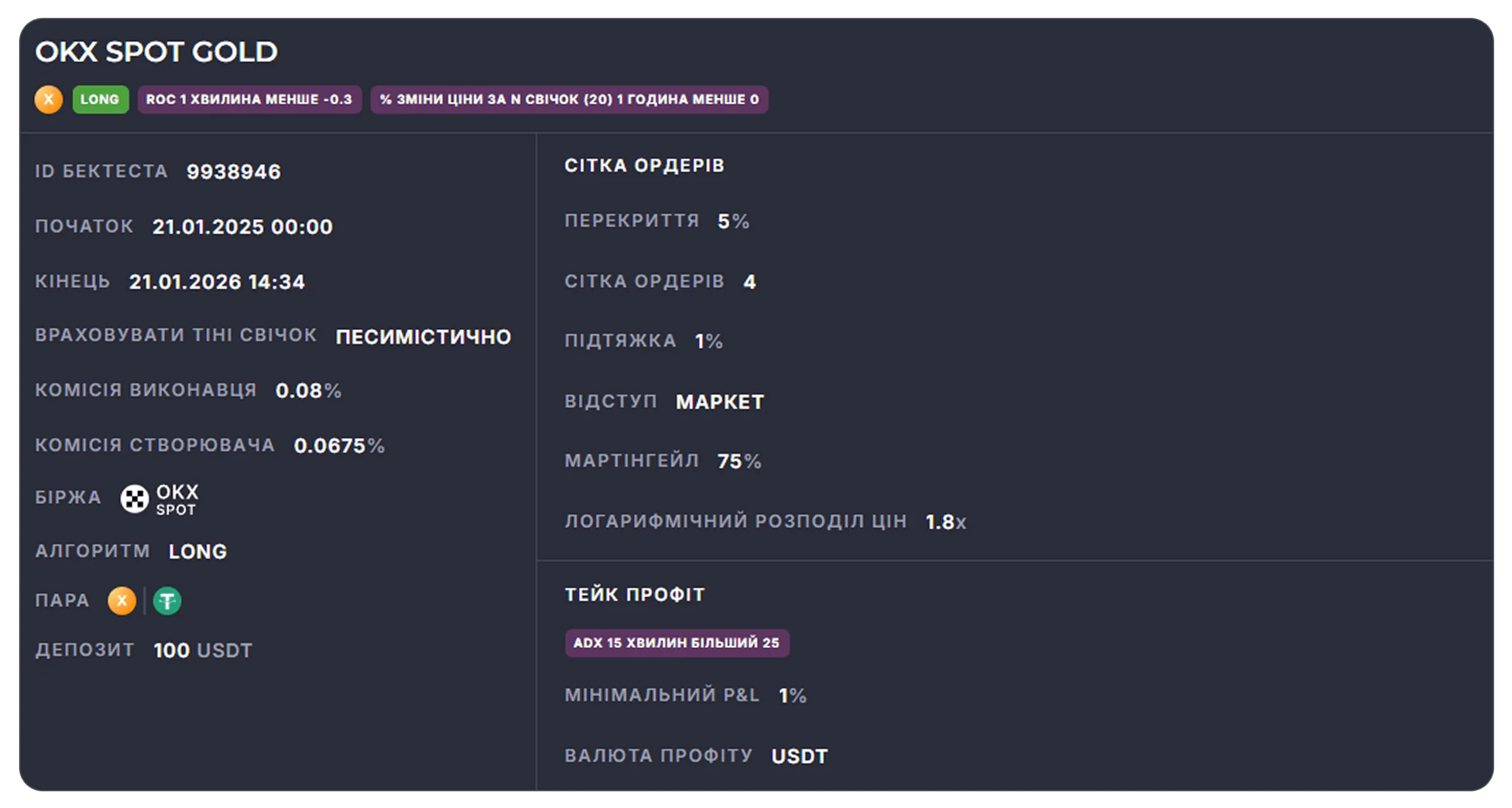Viewport: 1512px width, 808px height.
Task: Click end date 21.01.2026 14:34
Action: pos(217,281)
